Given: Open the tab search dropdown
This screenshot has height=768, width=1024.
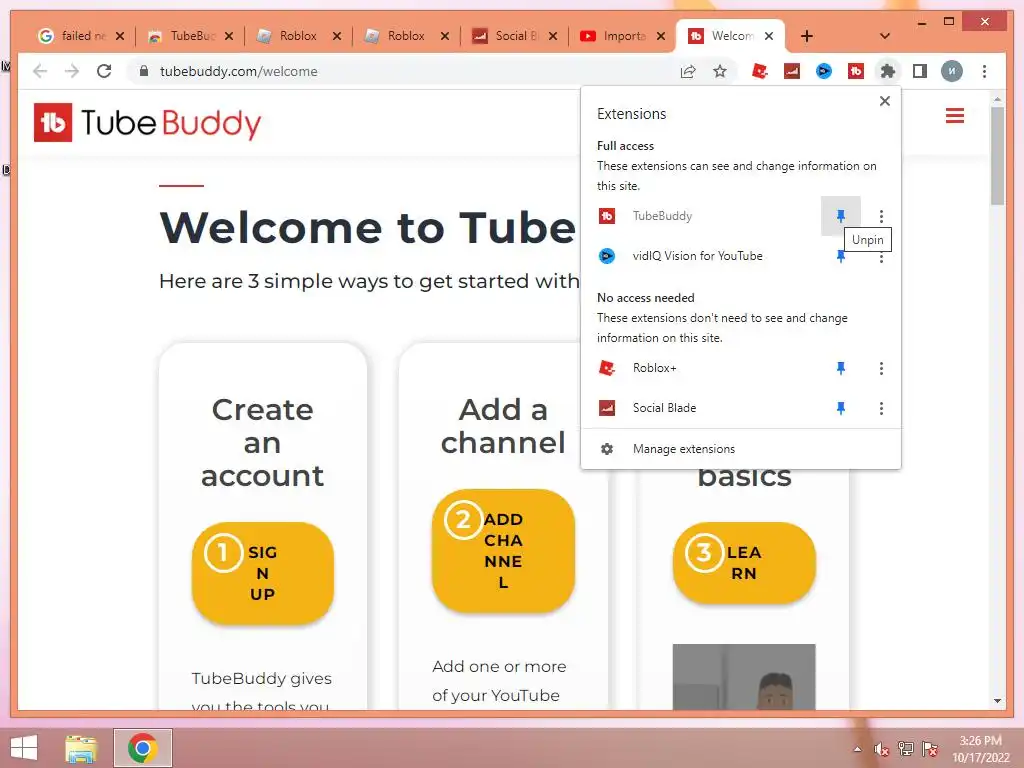Looking at the screenshot, I should 884,36.
